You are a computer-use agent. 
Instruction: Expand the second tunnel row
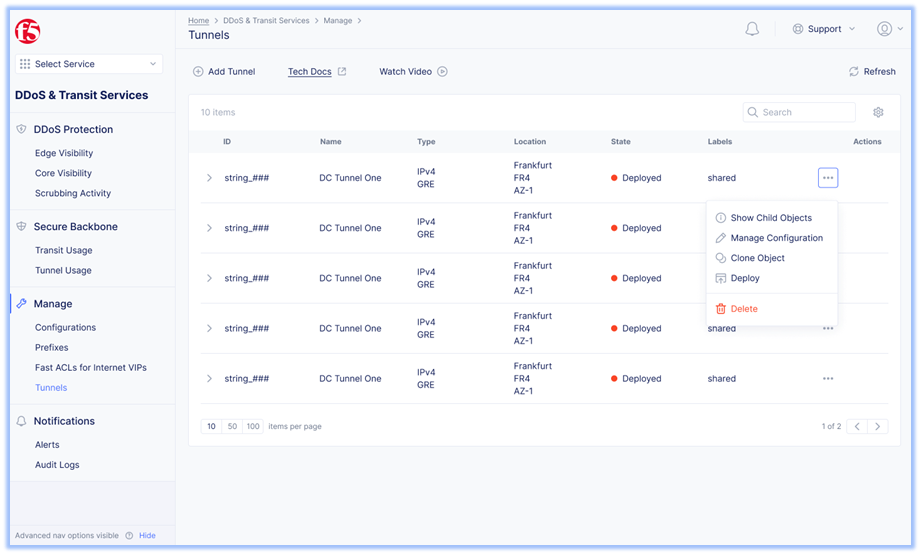(209, 228)
